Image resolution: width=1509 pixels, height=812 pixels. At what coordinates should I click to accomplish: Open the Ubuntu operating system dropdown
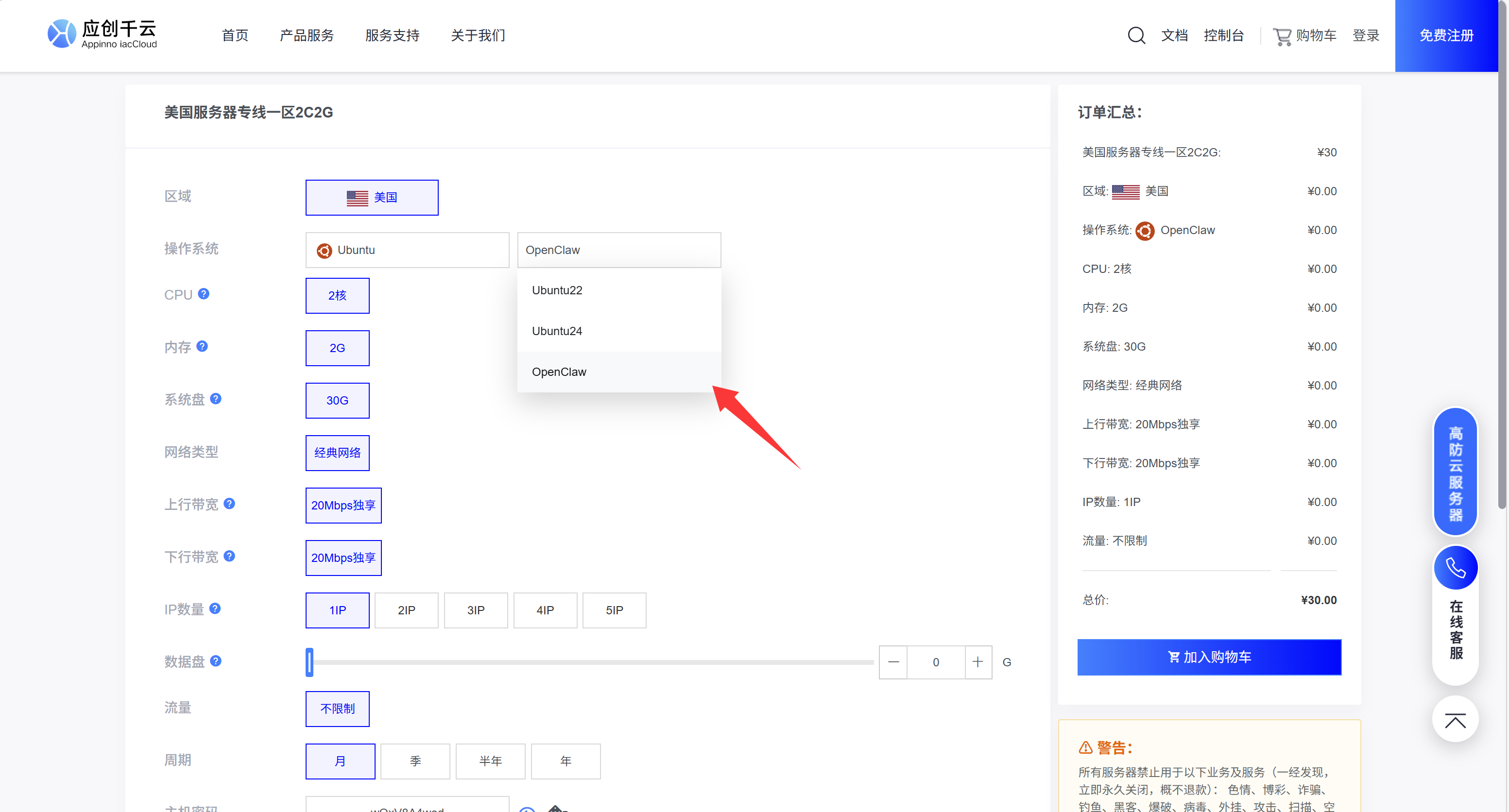tap(407, 250)
